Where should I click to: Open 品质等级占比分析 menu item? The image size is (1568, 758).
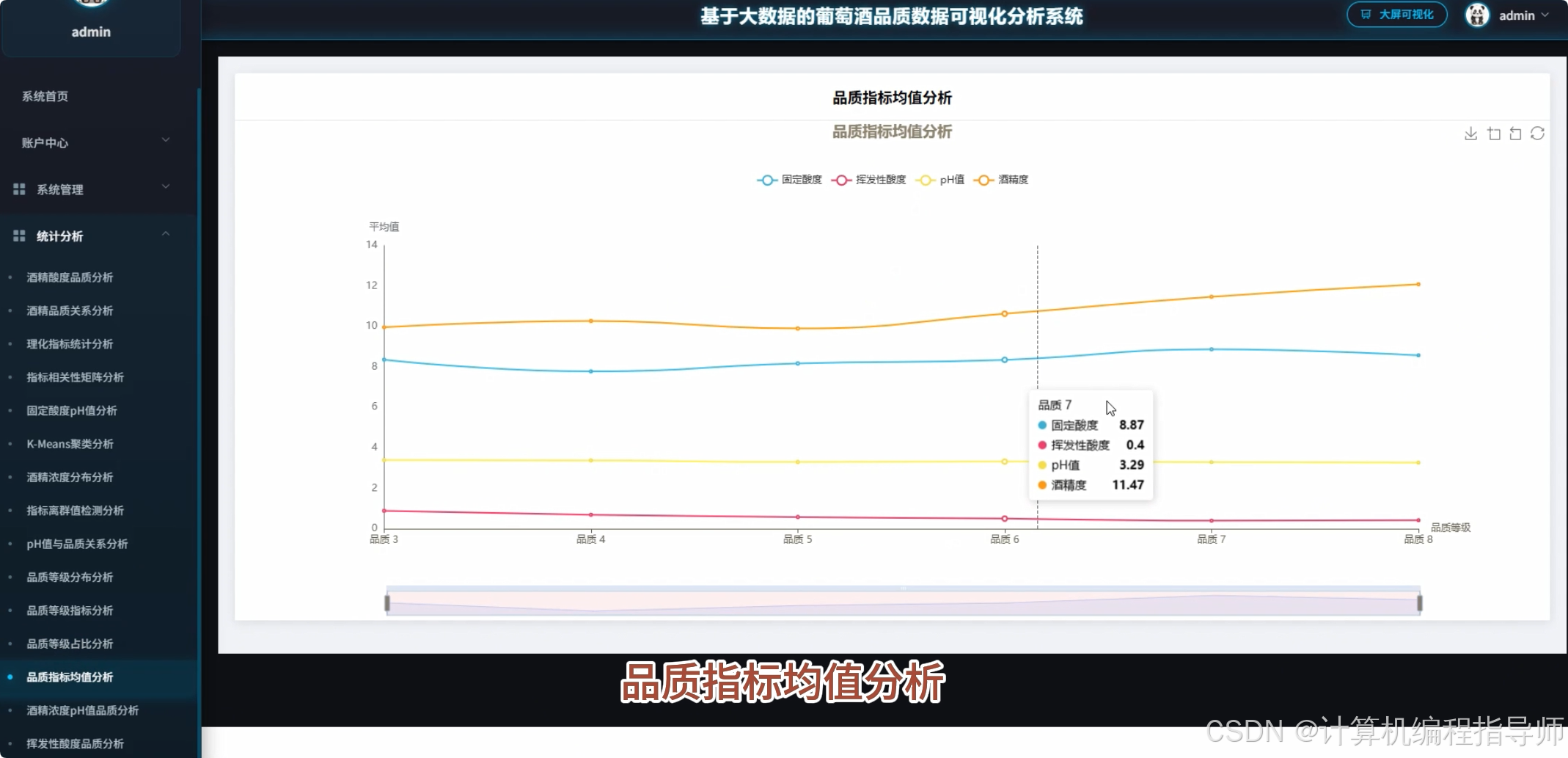[70, 644]
